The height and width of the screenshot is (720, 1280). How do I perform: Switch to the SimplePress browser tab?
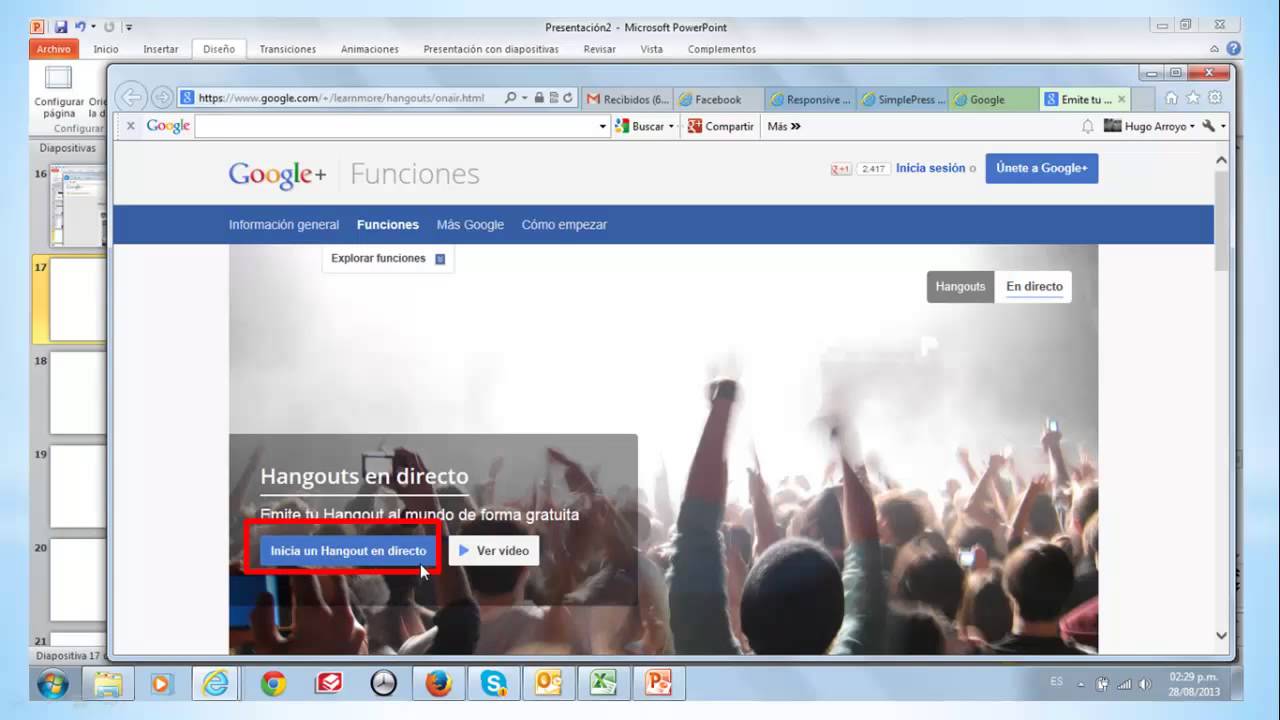[x=901, y=99]
